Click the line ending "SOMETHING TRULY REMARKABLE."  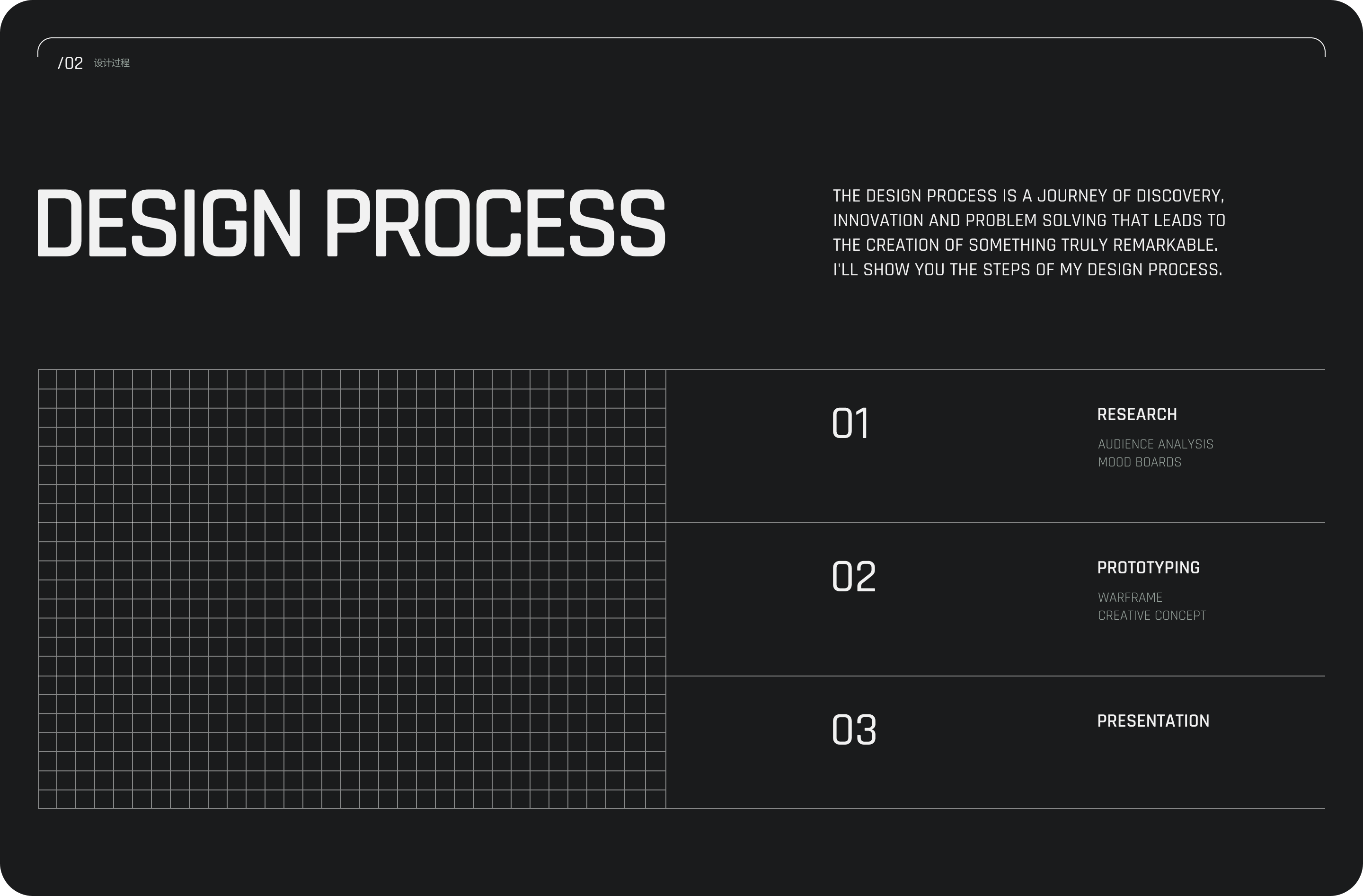pyautogui.click(x=1025, y=245)
